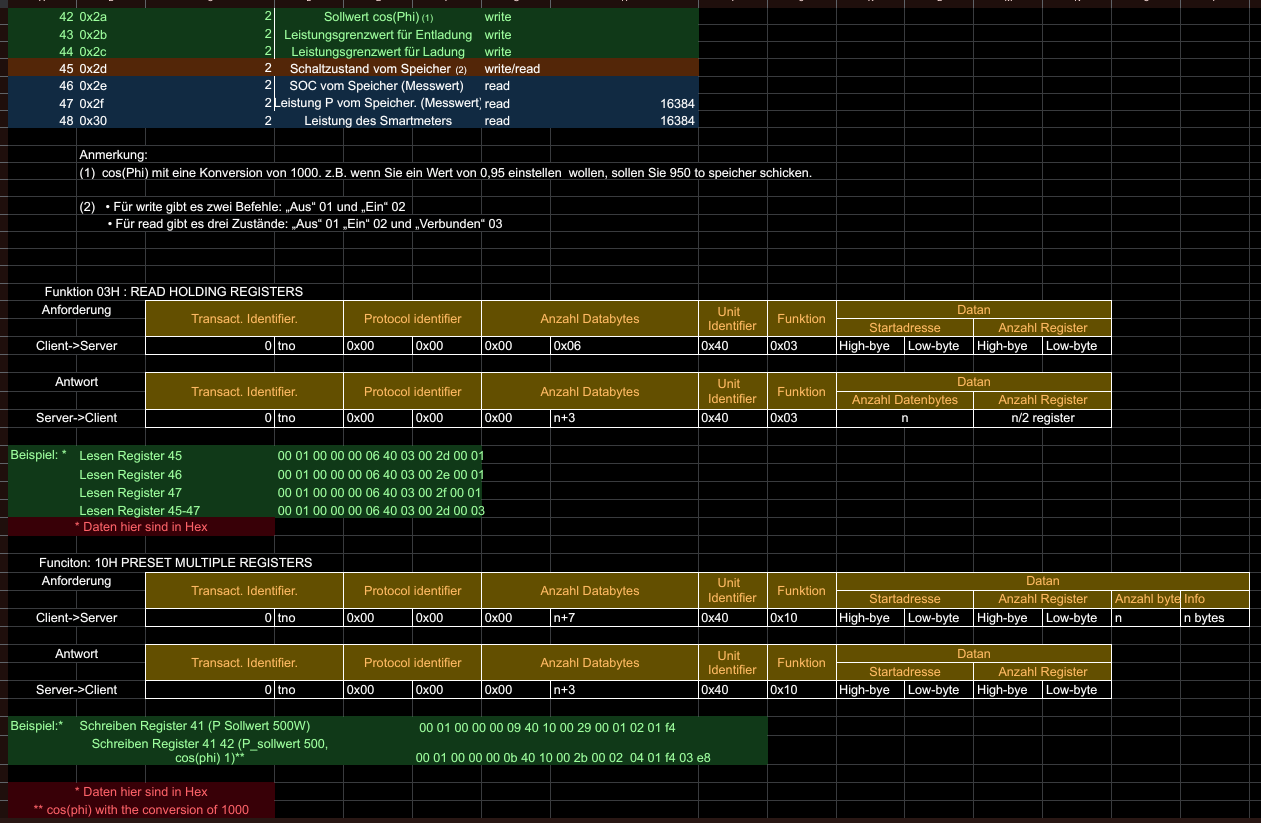Select the 'Lesen Register 46' example label
Viewport: 1261px width, 823px height.
(130, 474)
